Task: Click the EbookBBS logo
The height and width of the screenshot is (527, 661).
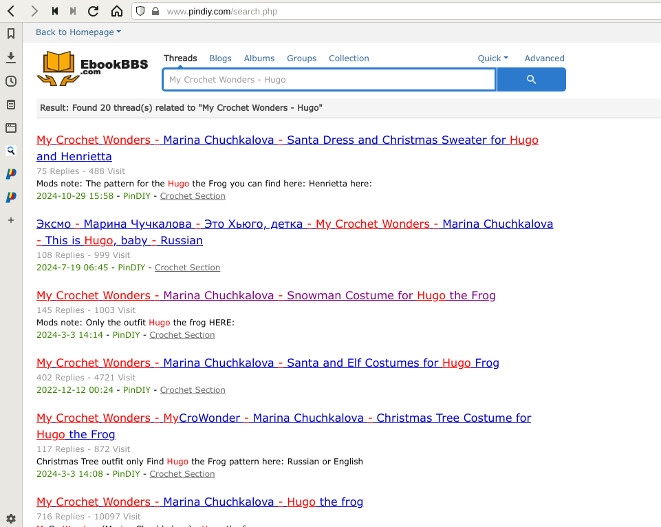Action: click(93, 67)
